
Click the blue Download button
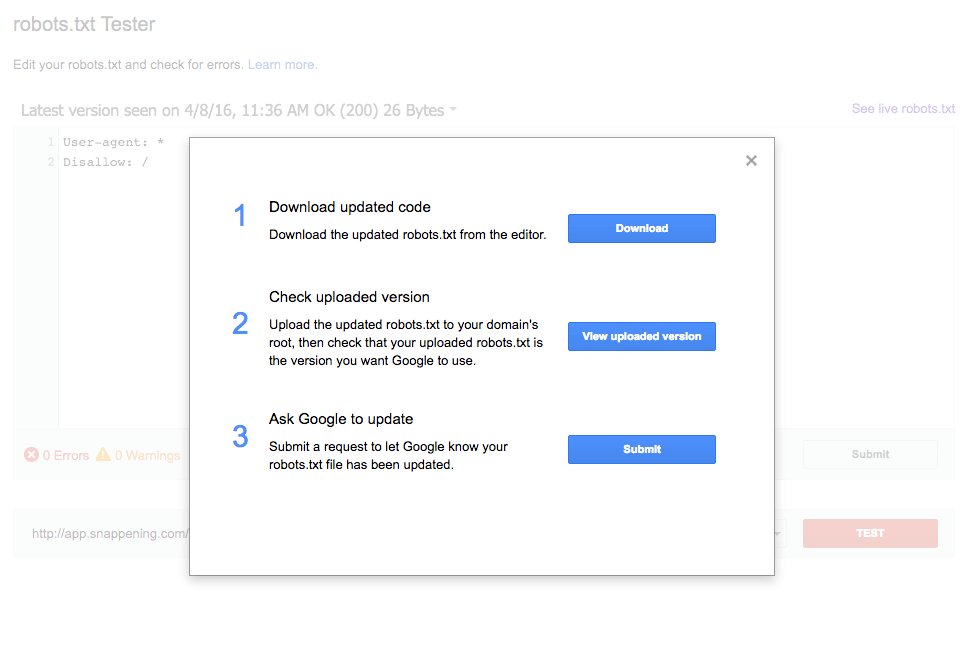[641, 228]
